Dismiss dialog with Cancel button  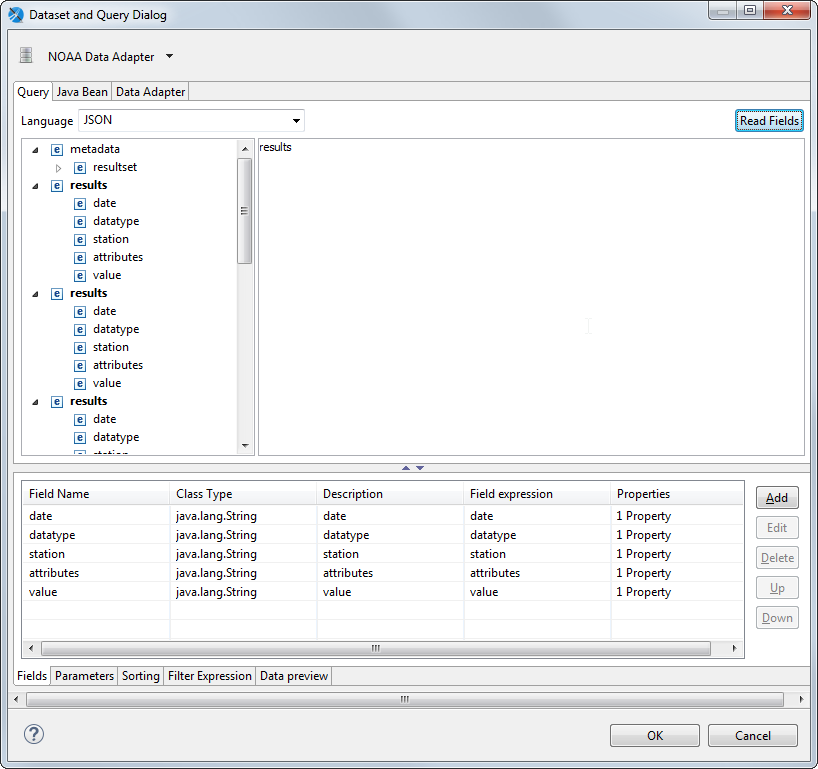(752, 736)
